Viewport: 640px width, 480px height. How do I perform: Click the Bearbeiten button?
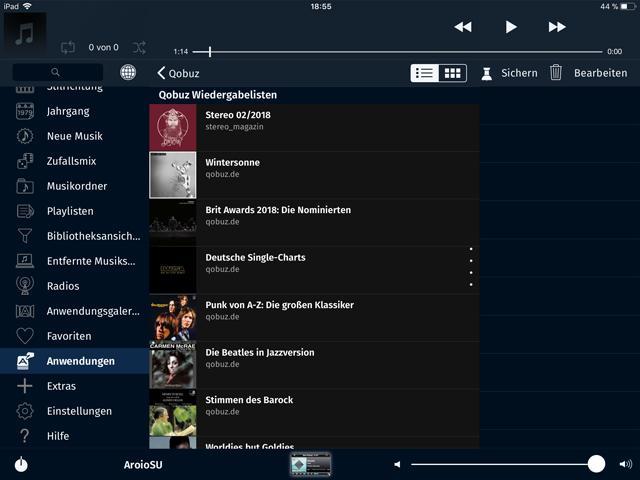[600, 73]
